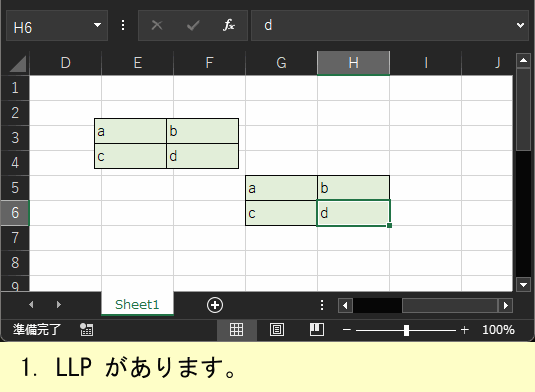The image size is (535, 392).
Task: Select row 7 header
Action: point(15,238)
